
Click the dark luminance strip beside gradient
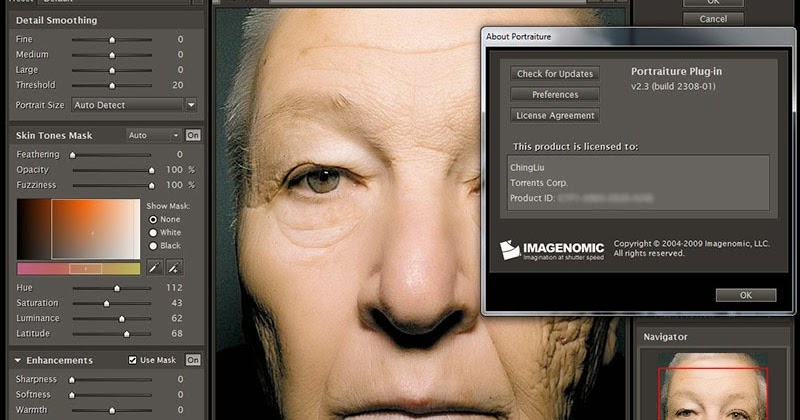coord(34,229)
